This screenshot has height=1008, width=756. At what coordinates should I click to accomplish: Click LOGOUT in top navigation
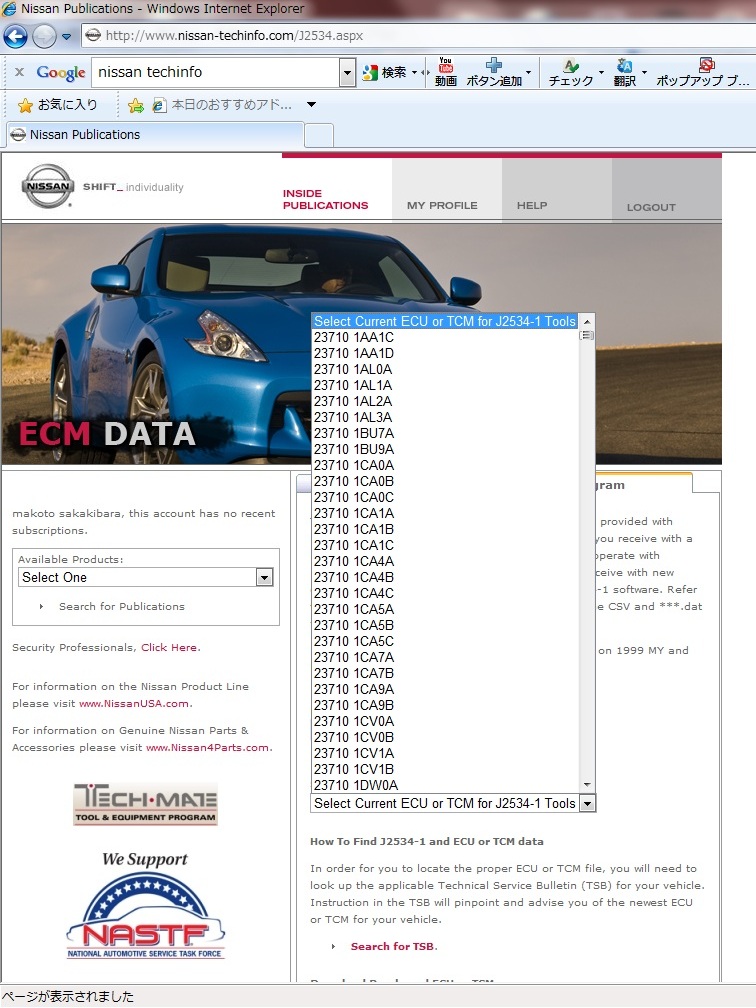pyautogui.click(x=651, y=207)
